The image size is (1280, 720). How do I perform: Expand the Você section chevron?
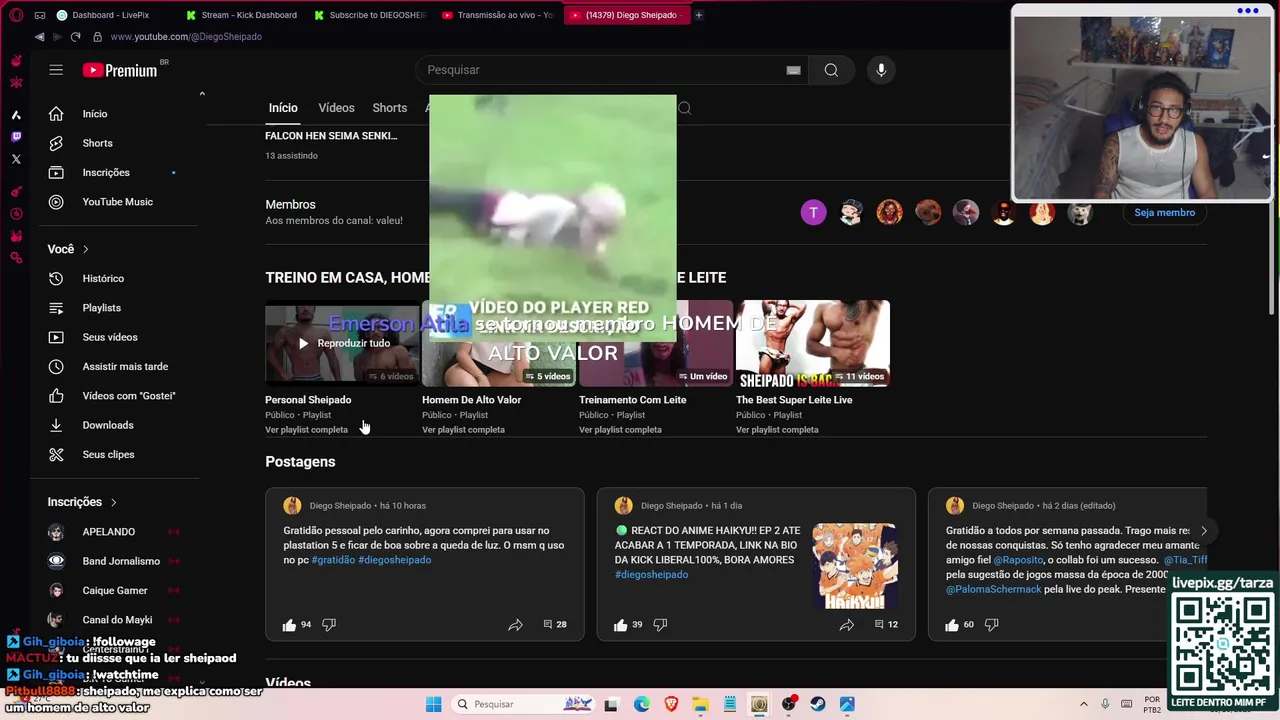[86, 249]
